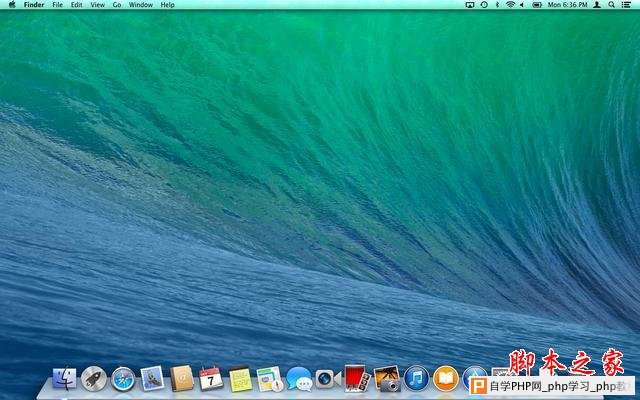Open Messages chat bubbles icon
640x400 pixels.
pyautogui.click(x=299, y=379)
